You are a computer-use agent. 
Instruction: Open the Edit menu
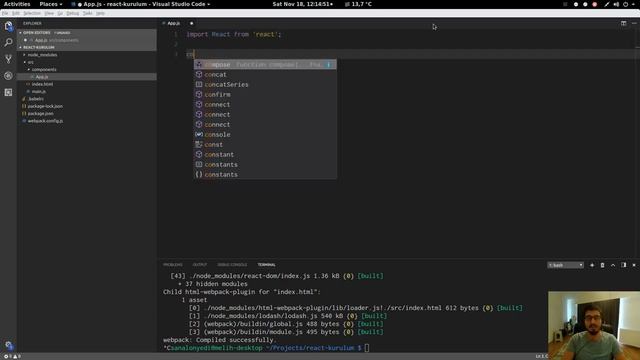[16, 13]
